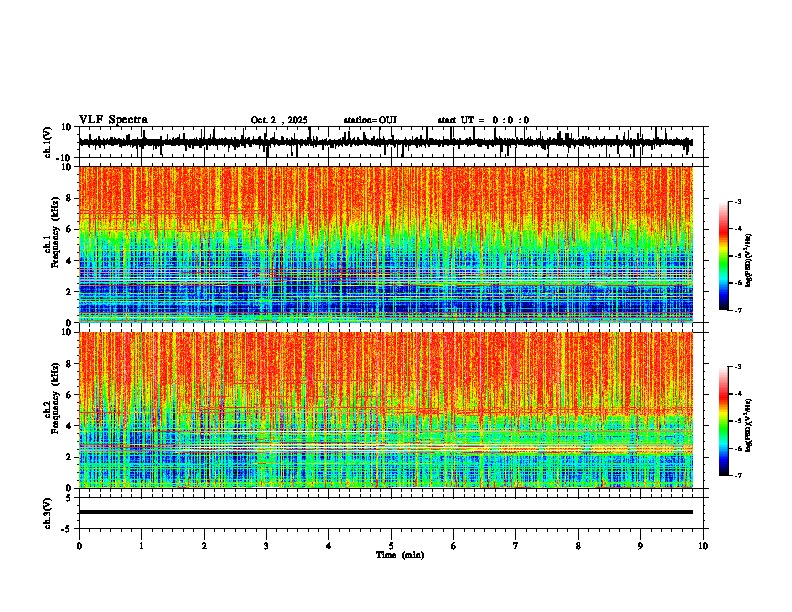Click the 'start UT = 0 : 0 : 0' label
792x612 pixels.
click(483, 120)
